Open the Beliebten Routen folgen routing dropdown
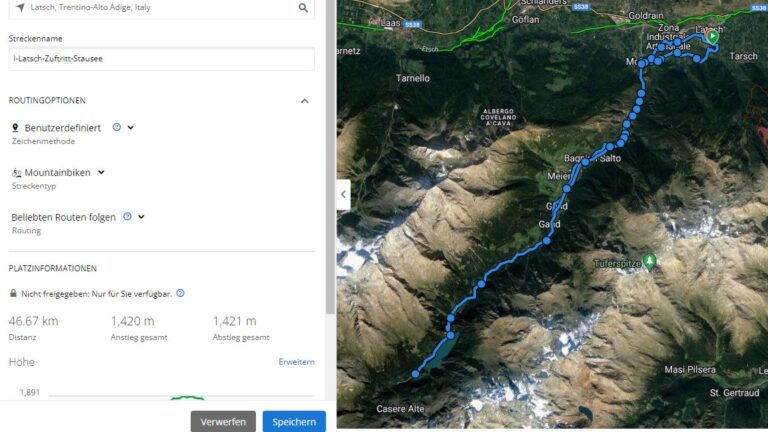Image resolution: width=768 pixels, height=432 pixels. [141, 217]
